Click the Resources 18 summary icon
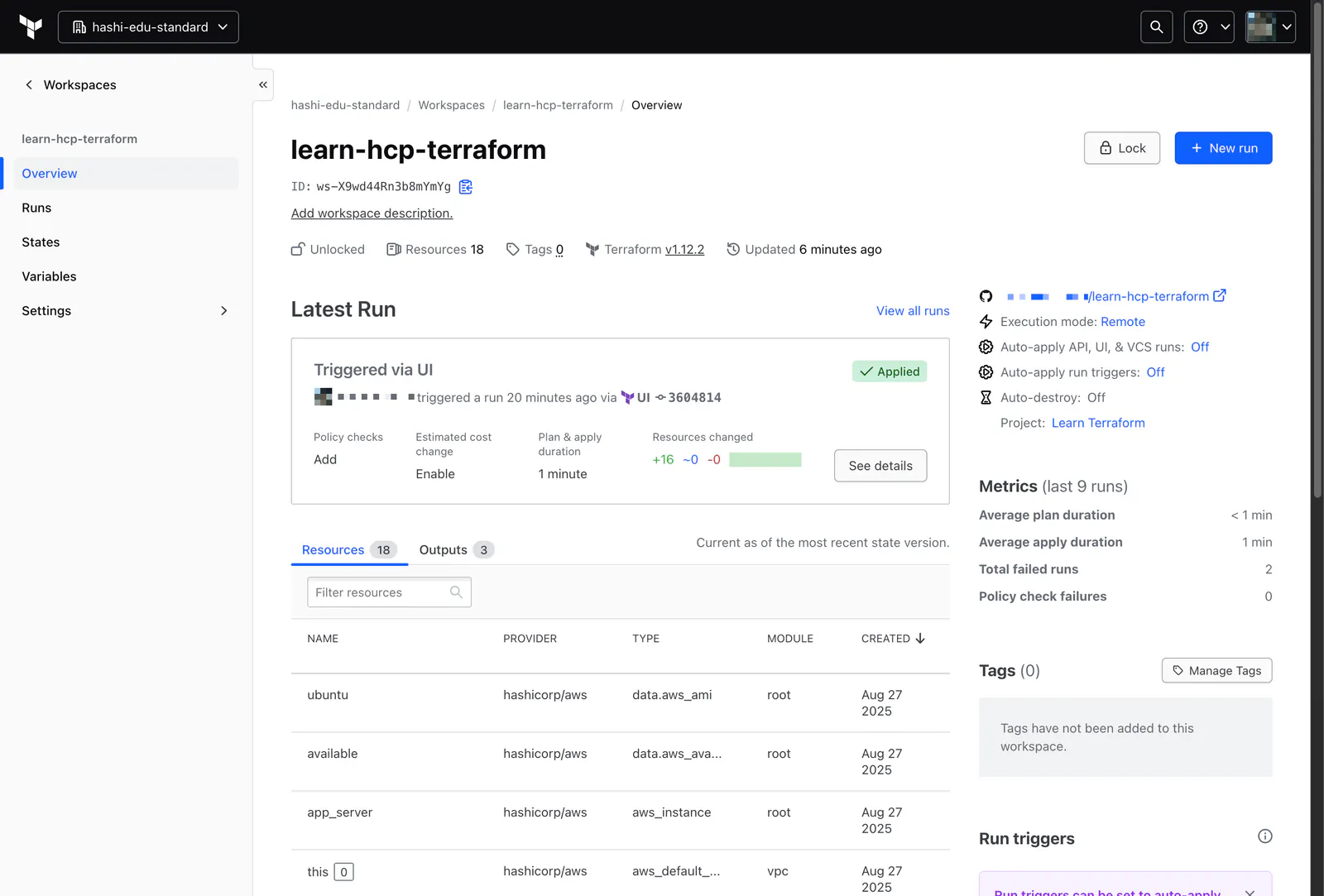Viewport: 1324px width, 896px height. [394, 249]
